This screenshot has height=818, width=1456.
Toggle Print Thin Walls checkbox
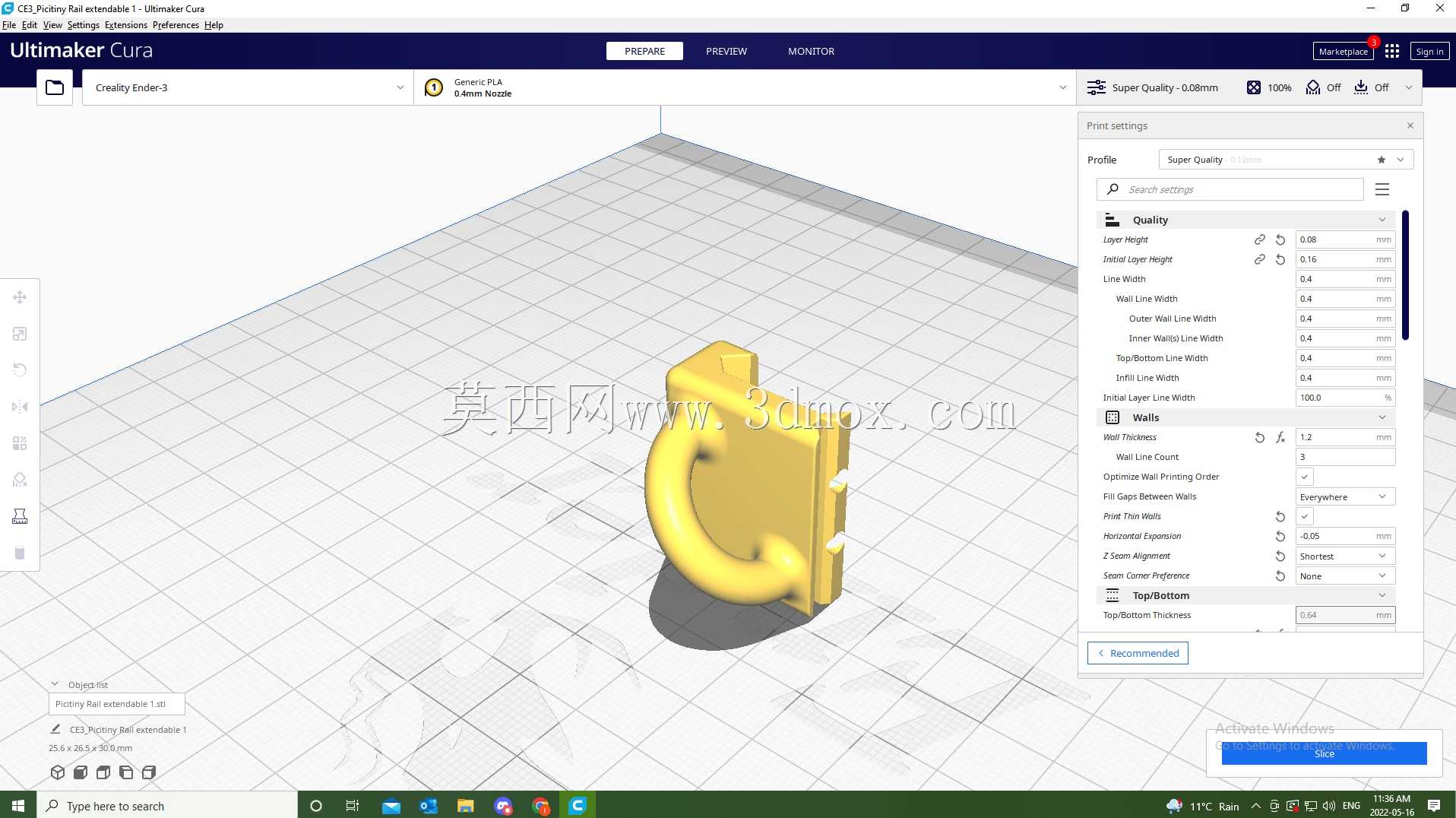click(1305, 516)
